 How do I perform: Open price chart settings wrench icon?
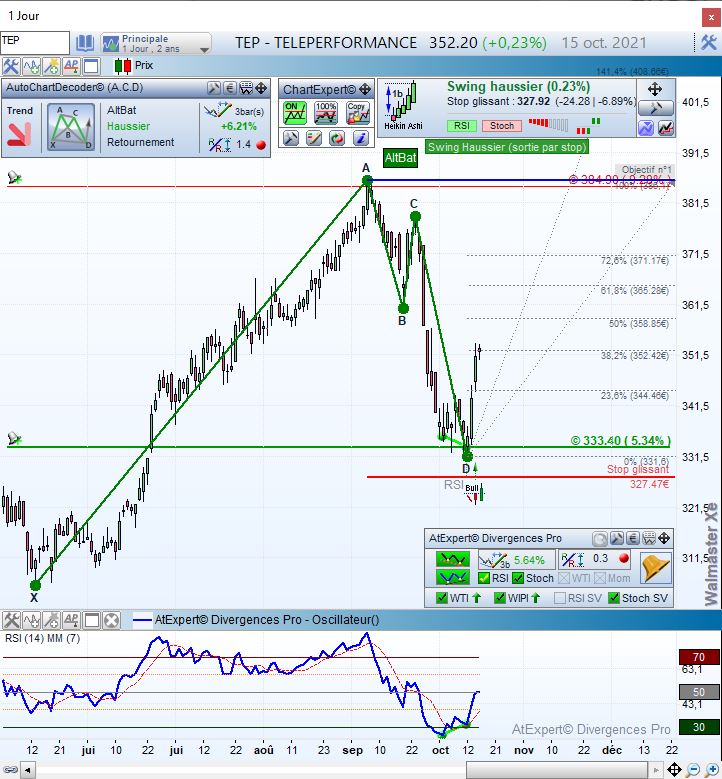[10, 66]
